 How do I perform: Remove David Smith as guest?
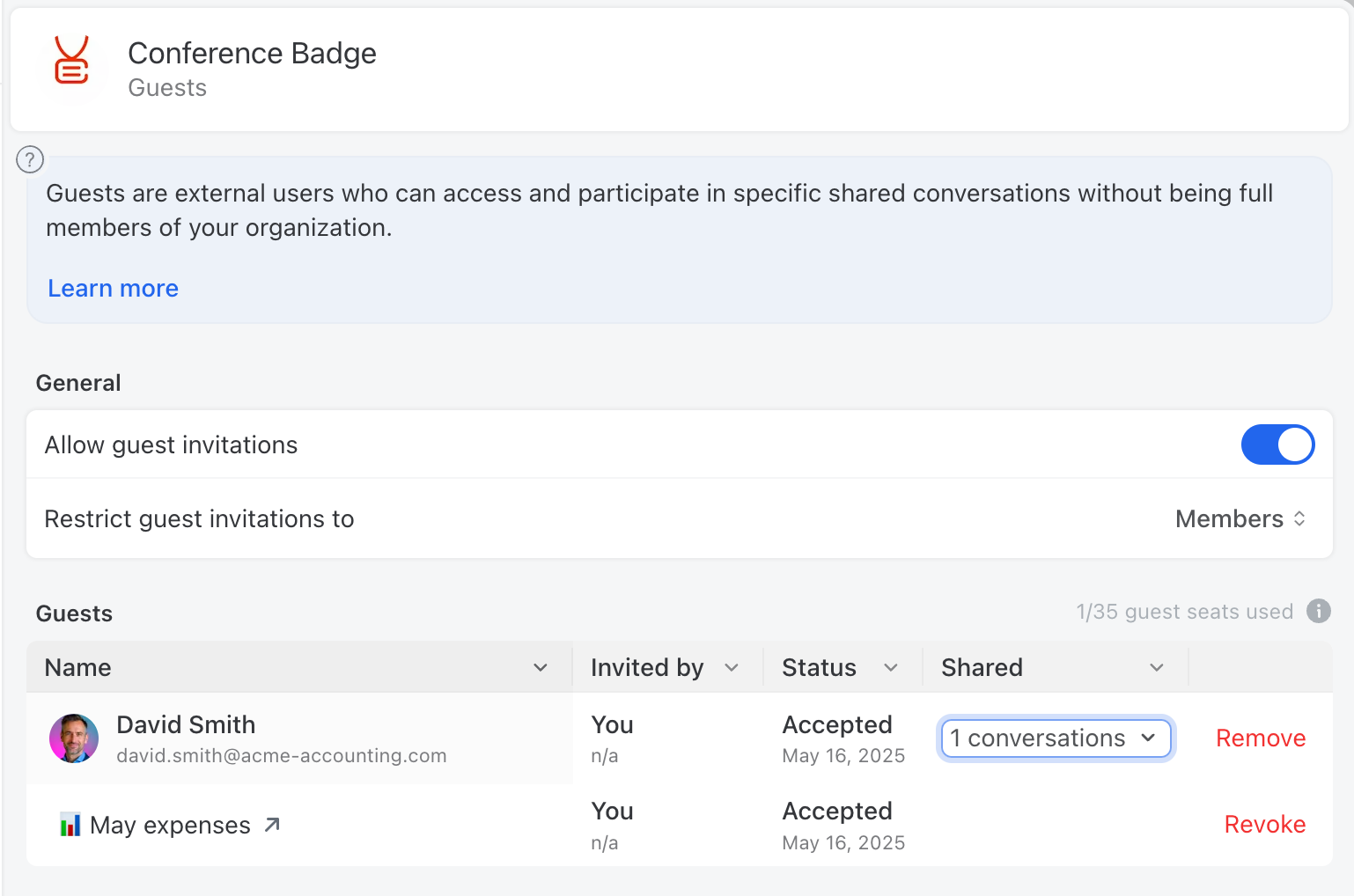(x=1260, y=738)
